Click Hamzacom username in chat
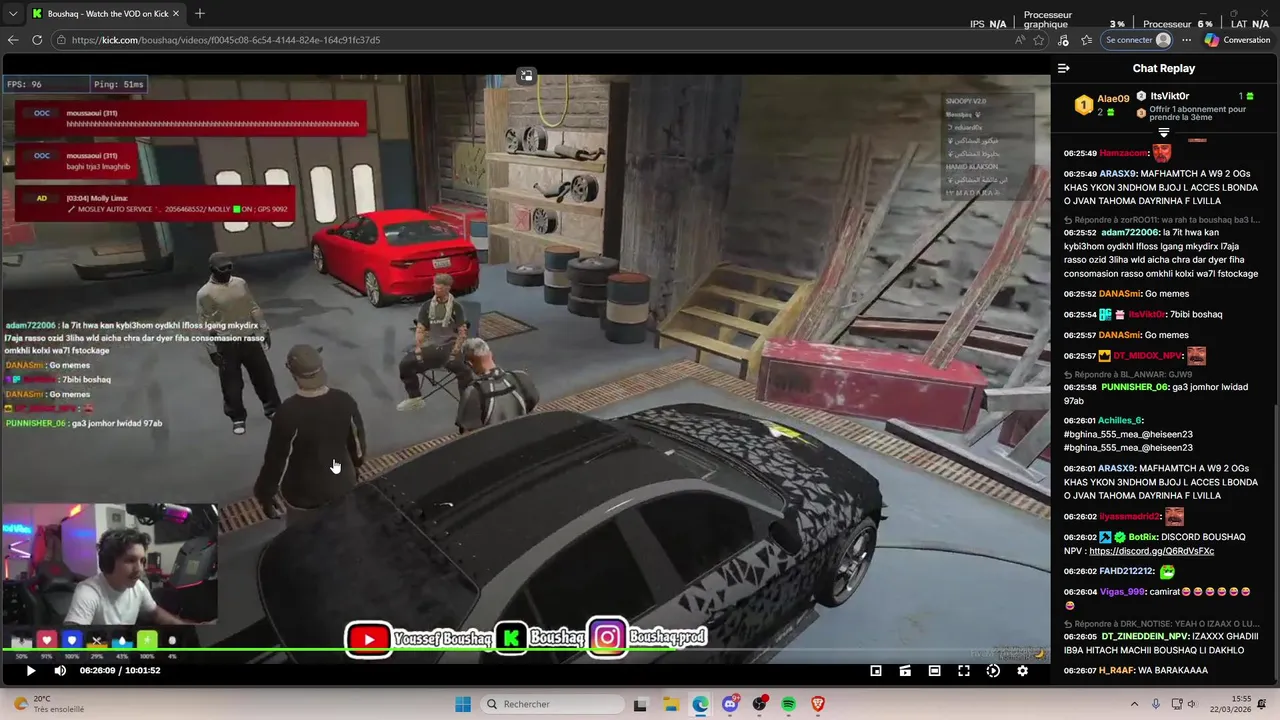Viewport: 1280px width, 720px height. pos(1123,153)
